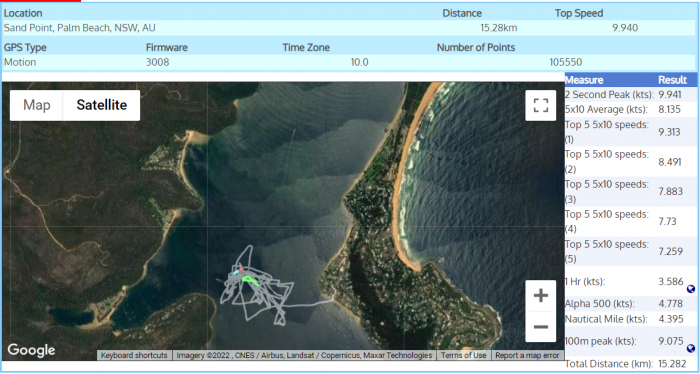Image resolution: width=700 pixels, height=374 pixels.
Task: Click the Measure column header
Action: 584,80
